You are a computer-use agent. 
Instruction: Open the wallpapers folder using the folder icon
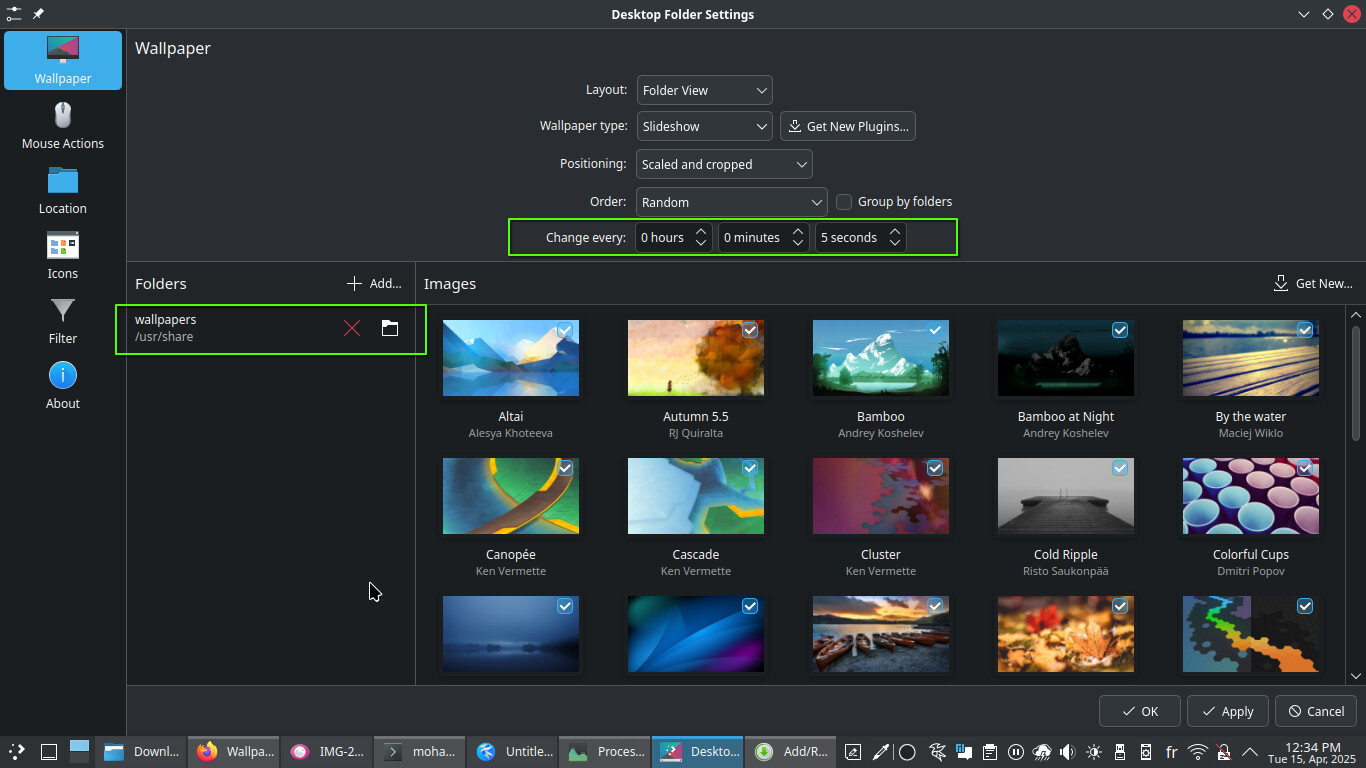pos(389,328)
